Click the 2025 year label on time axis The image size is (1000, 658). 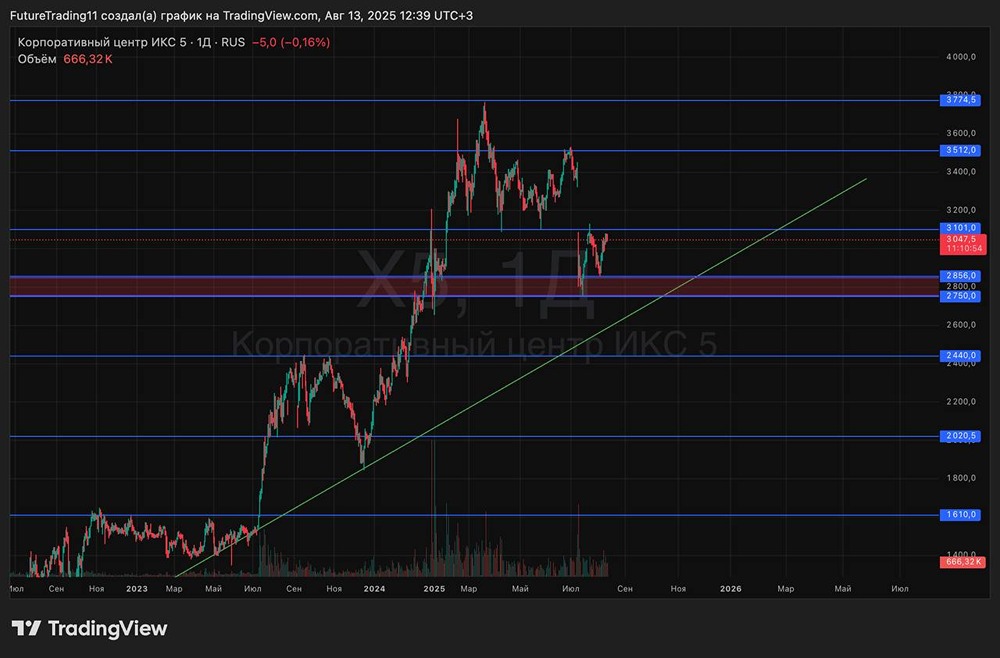pyautogui.click(x=434, y=589)
